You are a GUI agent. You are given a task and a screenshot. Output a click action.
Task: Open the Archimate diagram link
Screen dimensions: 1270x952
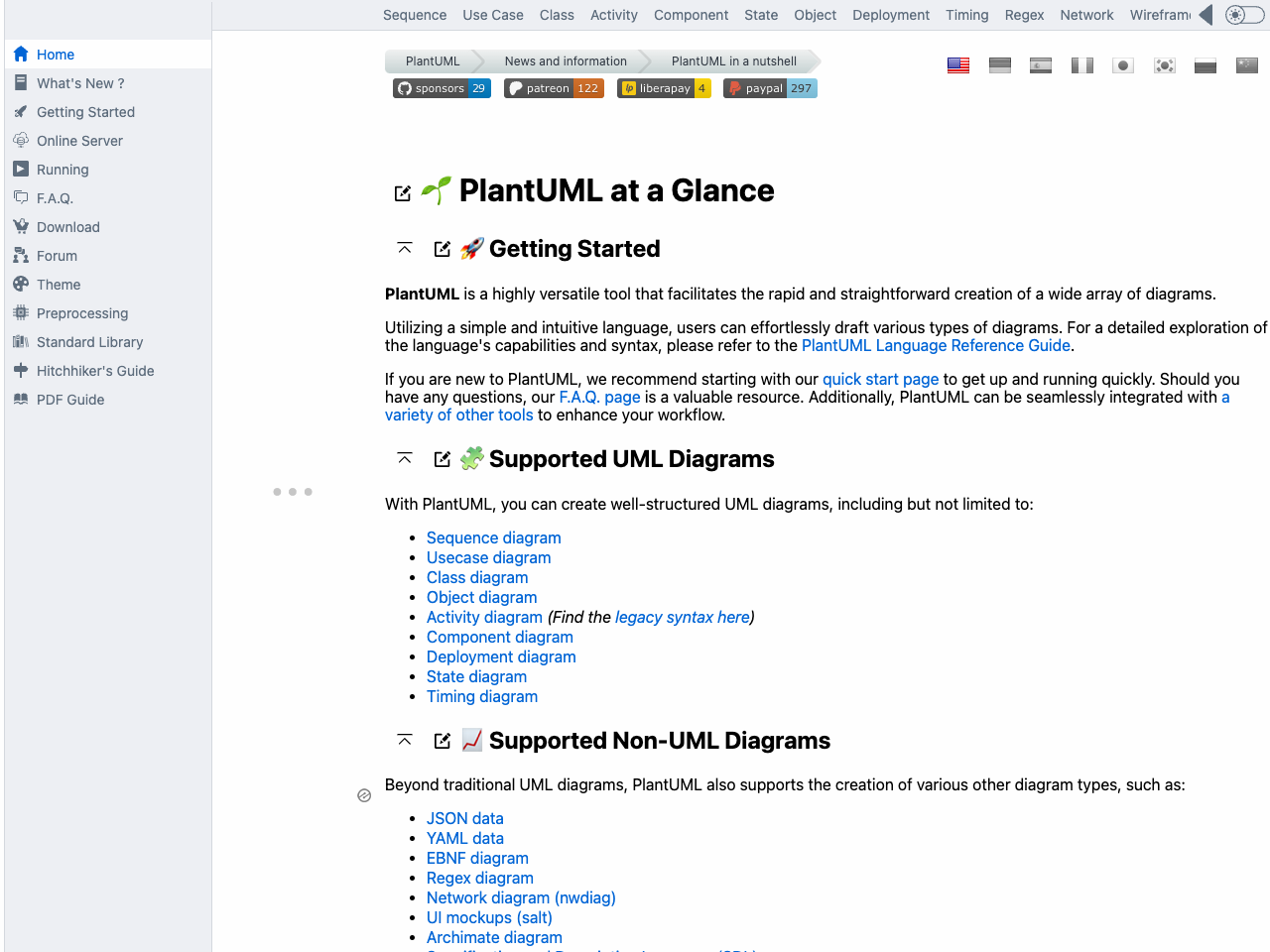click(494, 937)
